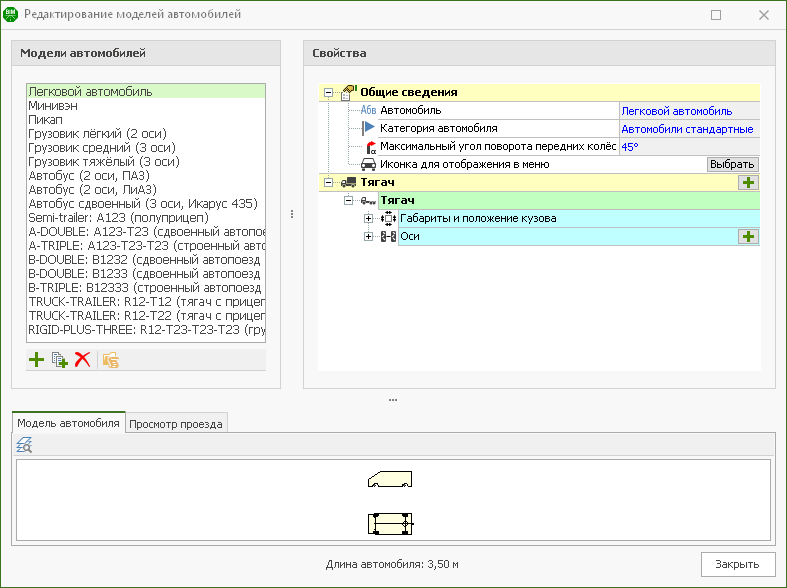The width and height of the screenshot is (787, 588).
Task: Duplicate the selected car model
Action: coord(60,360)
